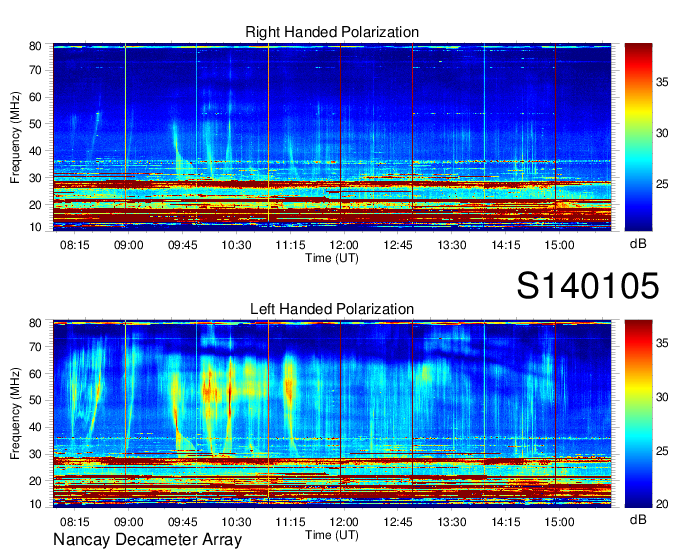Click the 15:00 time tick of Right Handed plot
Screen dimensions: 680x552
click(559, 245)
